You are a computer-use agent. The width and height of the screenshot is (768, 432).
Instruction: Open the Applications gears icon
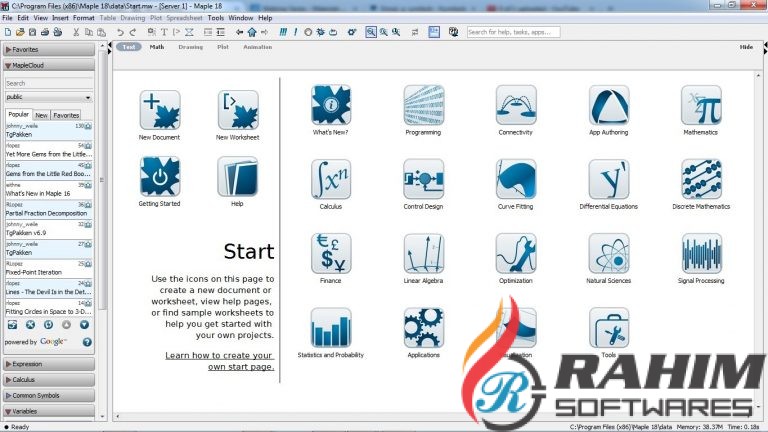click(x=424, y=328)
